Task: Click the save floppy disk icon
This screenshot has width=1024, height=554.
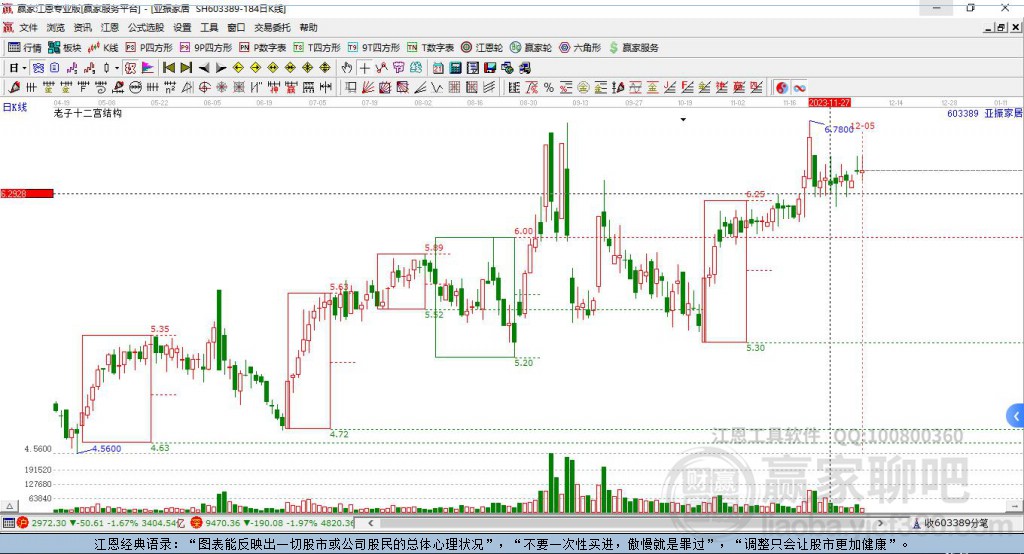Action: (x=490, y=68)
